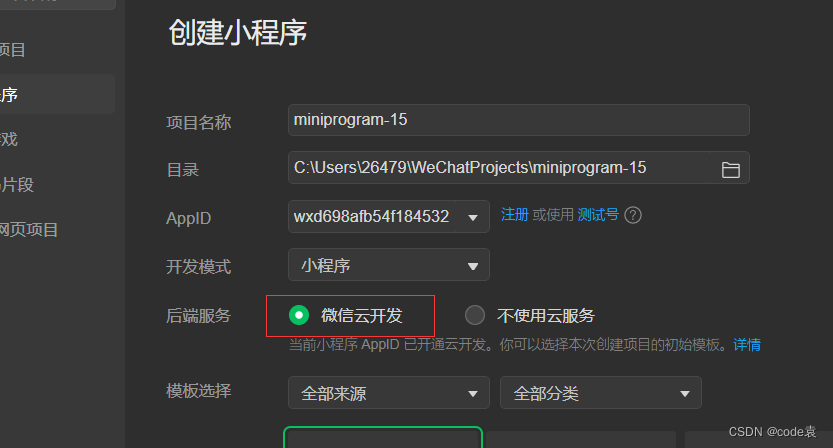Viewport: 833px width, 448px height.
Task: Click the 注册 link
Action: pyautogui.click(x=515, y=215)
